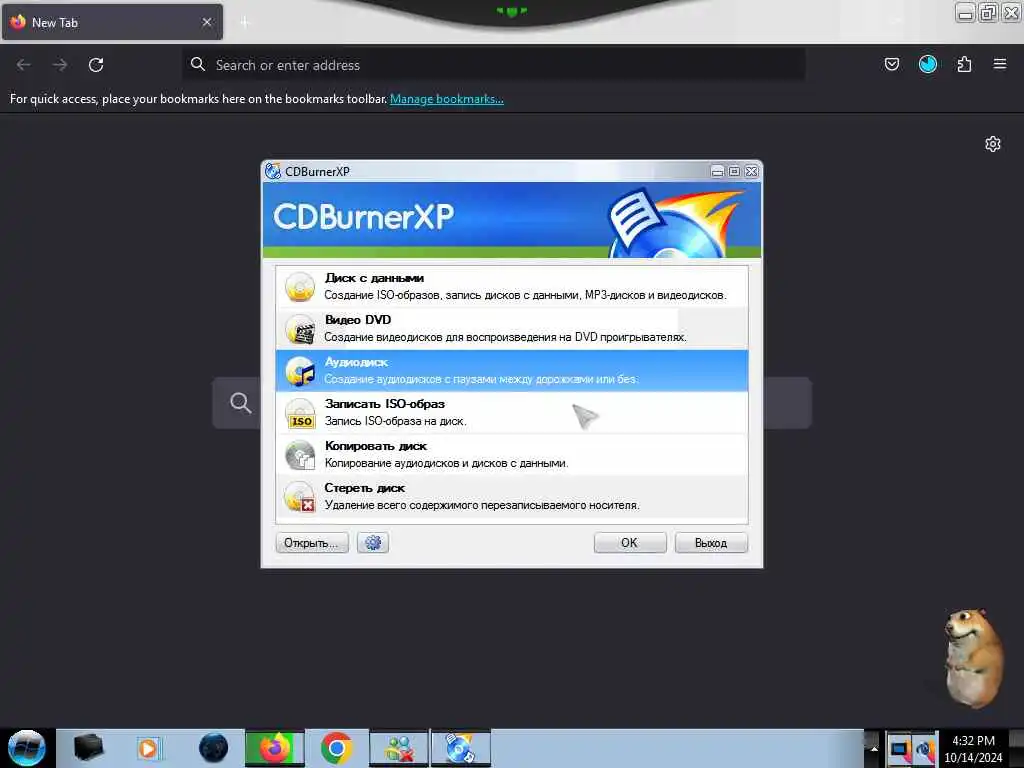The height and width of the screenshot is (768, 1024).
Task: Click the taskbar clock 4:32 PM
Action: (973, 741)
